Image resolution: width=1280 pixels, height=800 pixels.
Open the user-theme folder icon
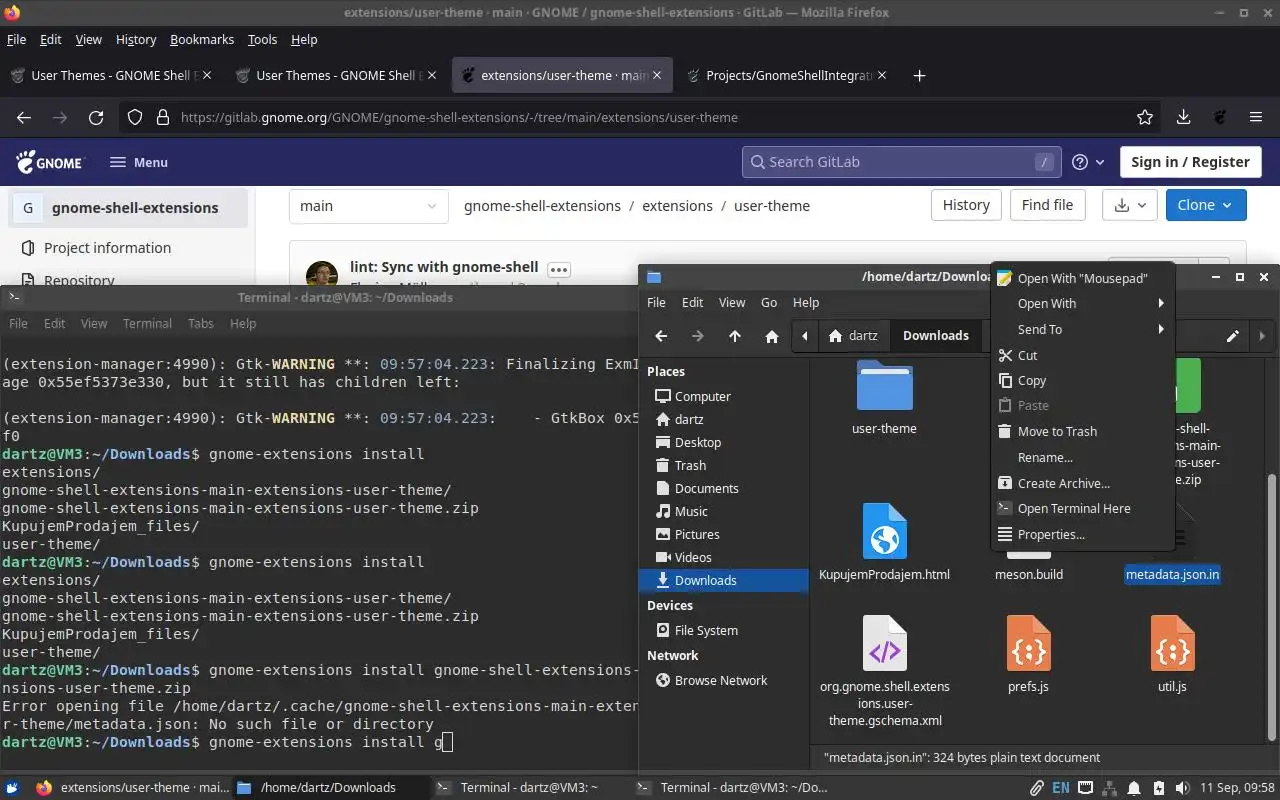tap(884, 386)
